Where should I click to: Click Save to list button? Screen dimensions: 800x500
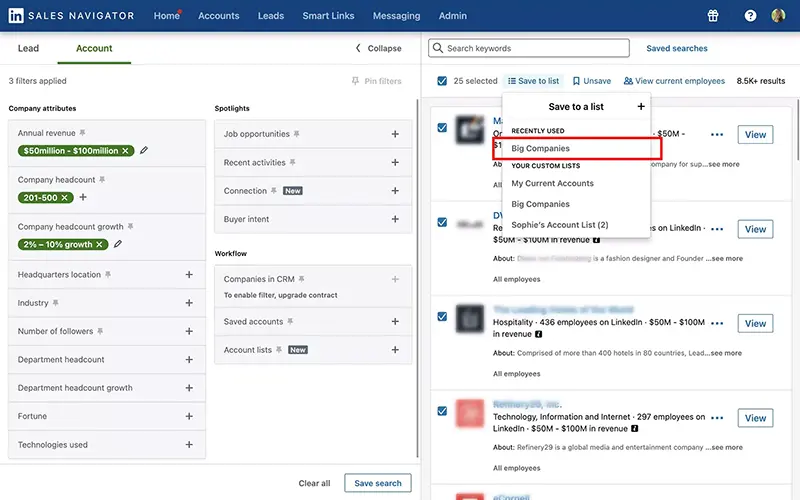[x=533, y=81]
